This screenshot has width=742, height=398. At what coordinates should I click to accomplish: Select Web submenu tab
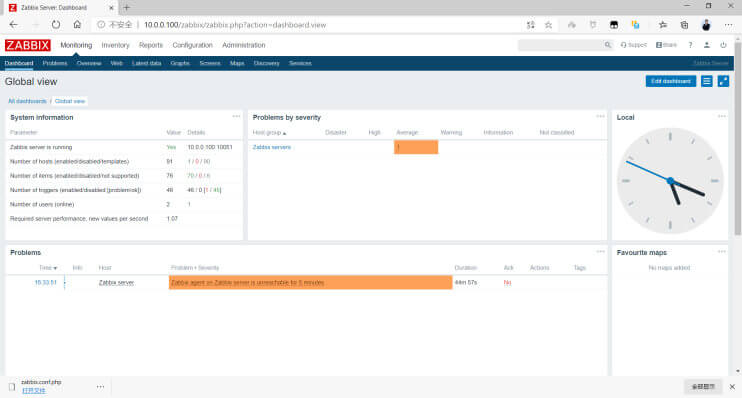116,63
